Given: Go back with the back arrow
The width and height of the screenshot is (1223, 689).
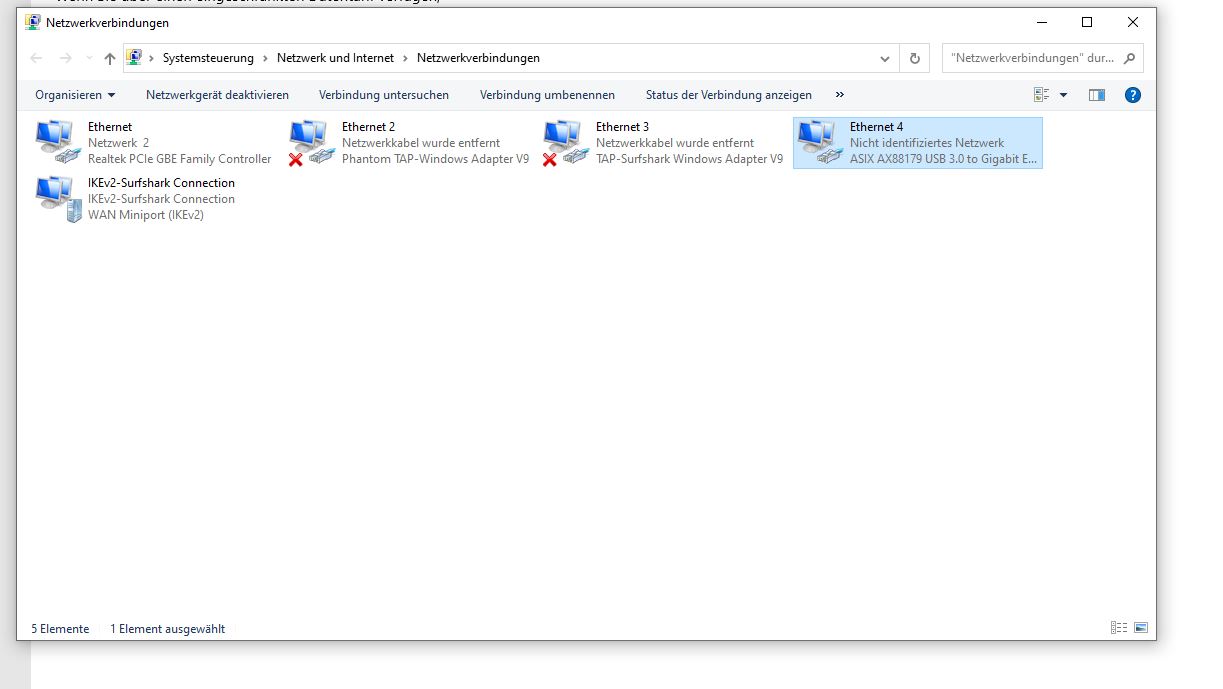Looking at the screenshot, I should (36, 58).
